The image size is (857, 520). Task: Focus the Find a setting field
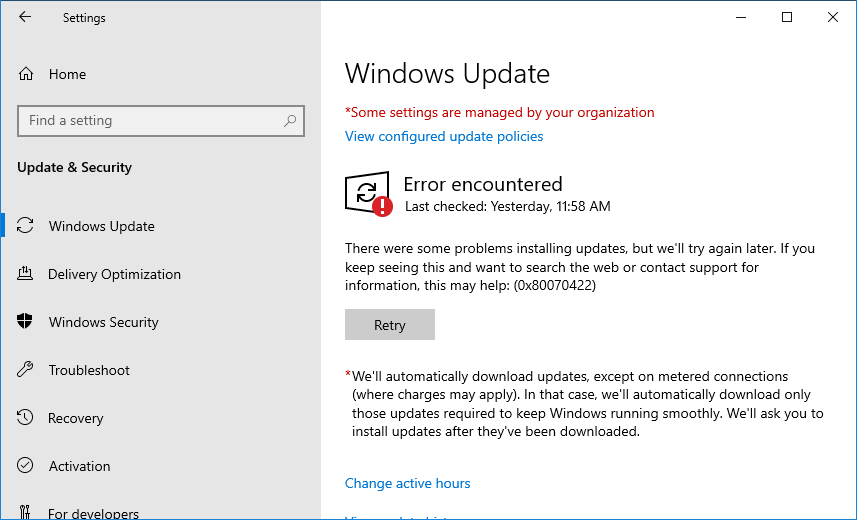161,121
